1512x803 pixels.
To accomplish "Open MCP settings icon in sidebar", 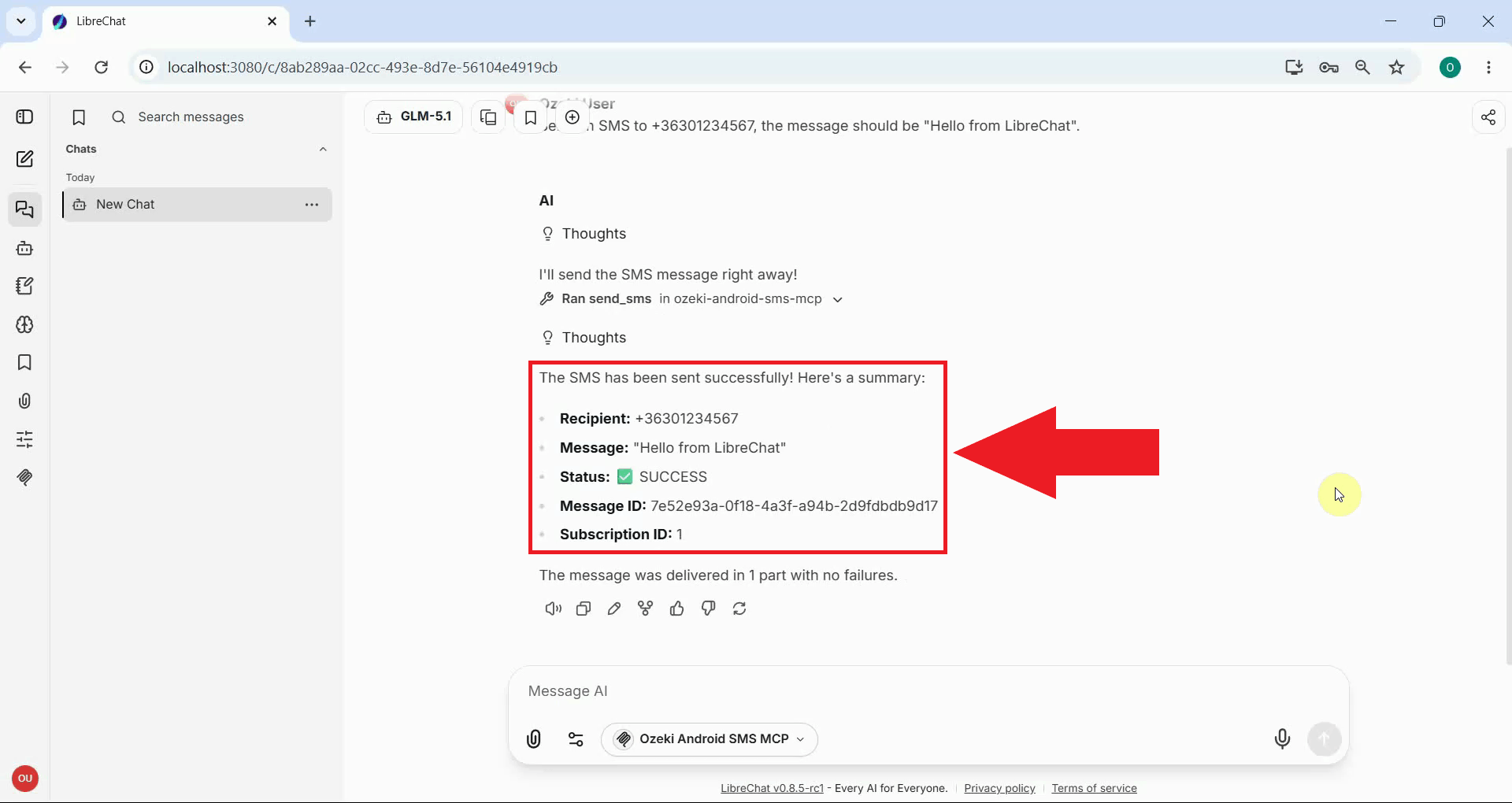I will coord(24,477).
